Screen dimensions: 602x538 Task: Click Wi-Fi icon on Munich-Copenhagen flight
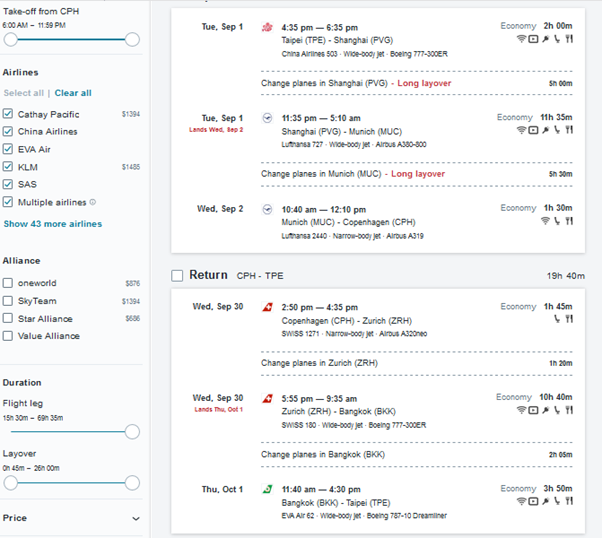(x=545, y=221)
